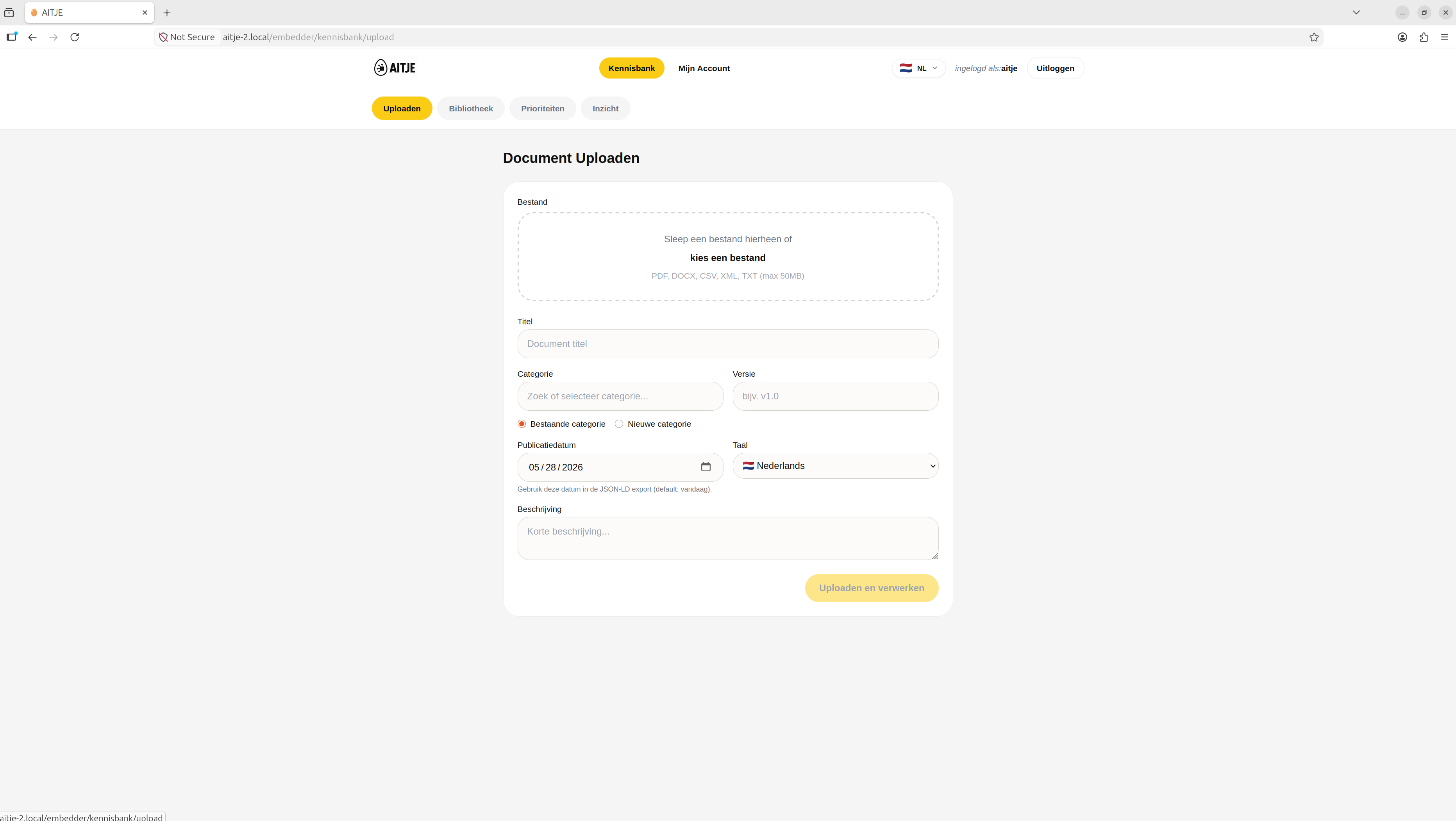The height and width of the screenshot is (821, 1456).
Task: Click the Uploaden en verwerken button
Action: pos(871,587)
